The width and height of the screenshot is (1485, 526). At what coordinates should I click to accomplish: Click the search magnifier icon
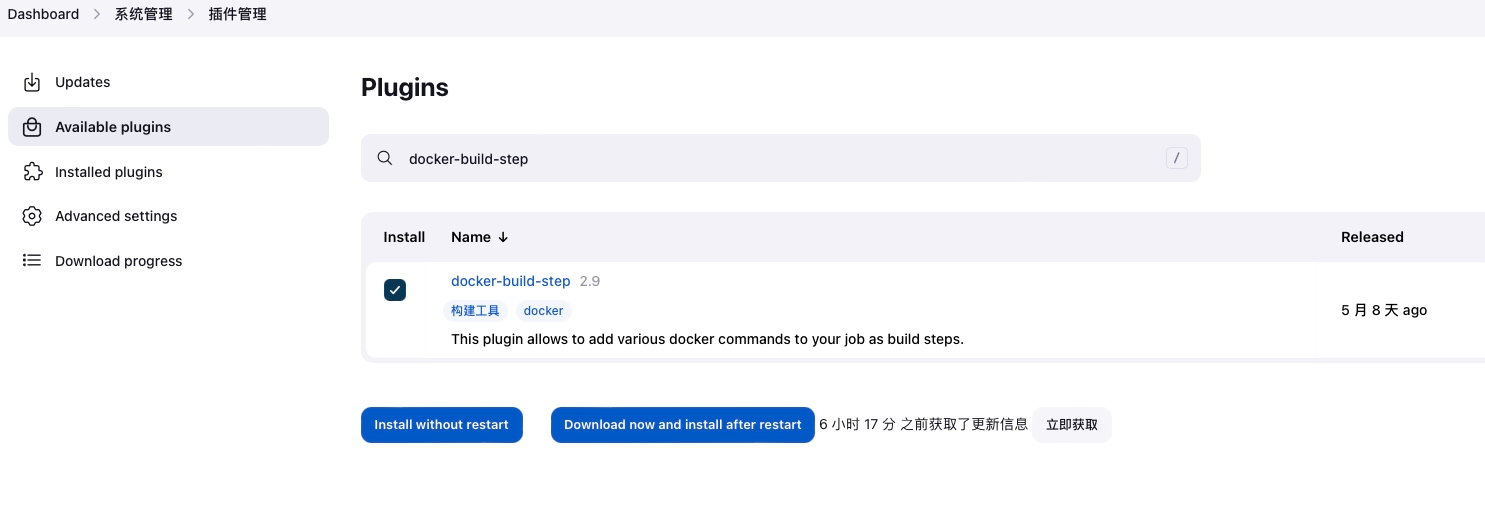[384, 159]
